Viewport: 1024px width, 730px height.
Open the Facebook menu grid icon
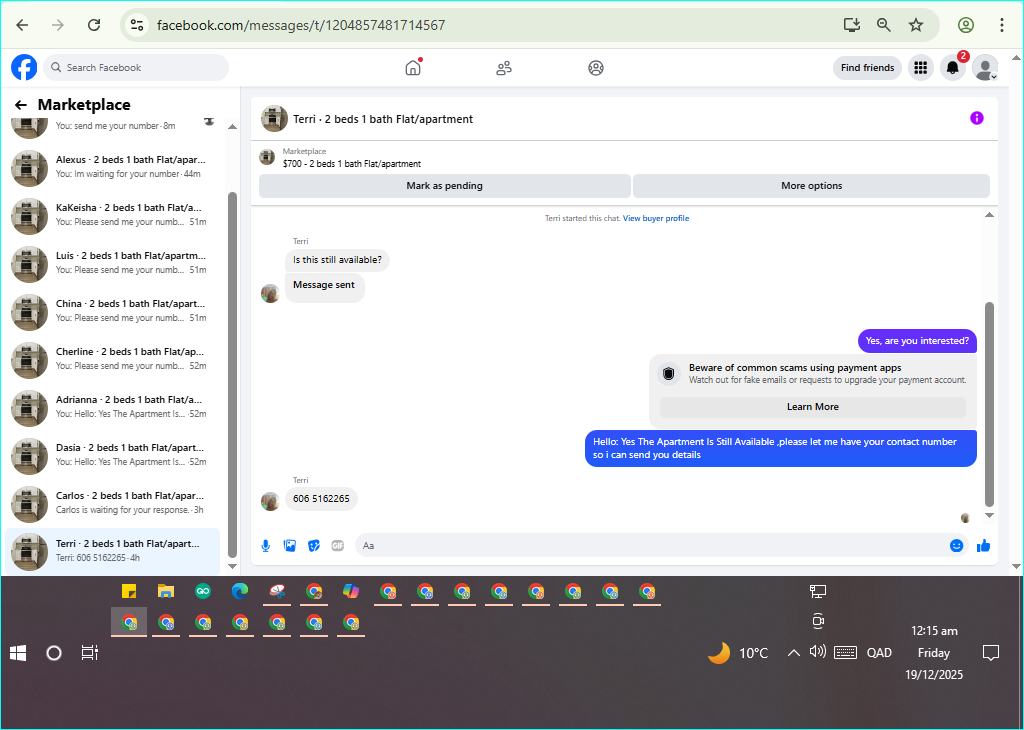click(x=921, y=67)
